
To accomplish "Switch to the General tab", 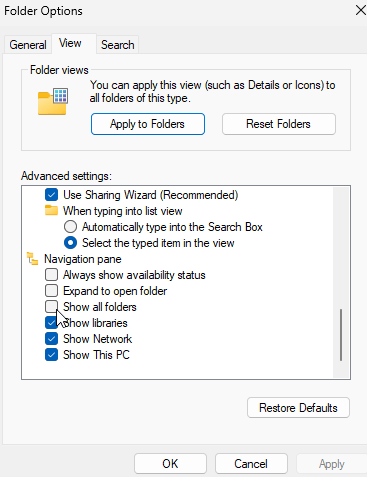I will point(28,45).
